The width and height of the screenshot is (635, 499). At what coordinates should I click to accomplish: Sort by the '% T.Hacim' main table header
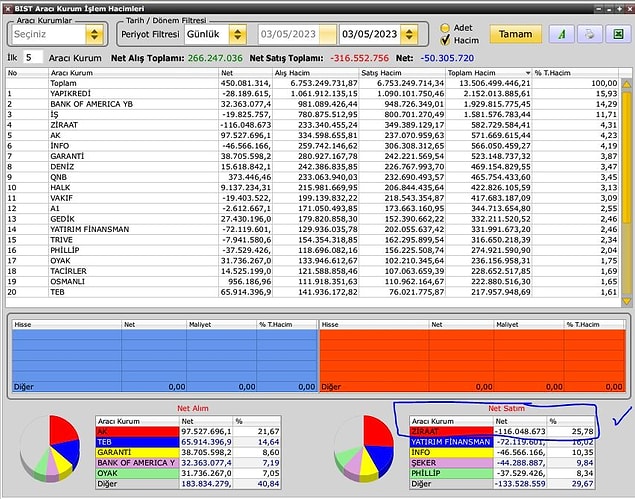tap(575, 73)
